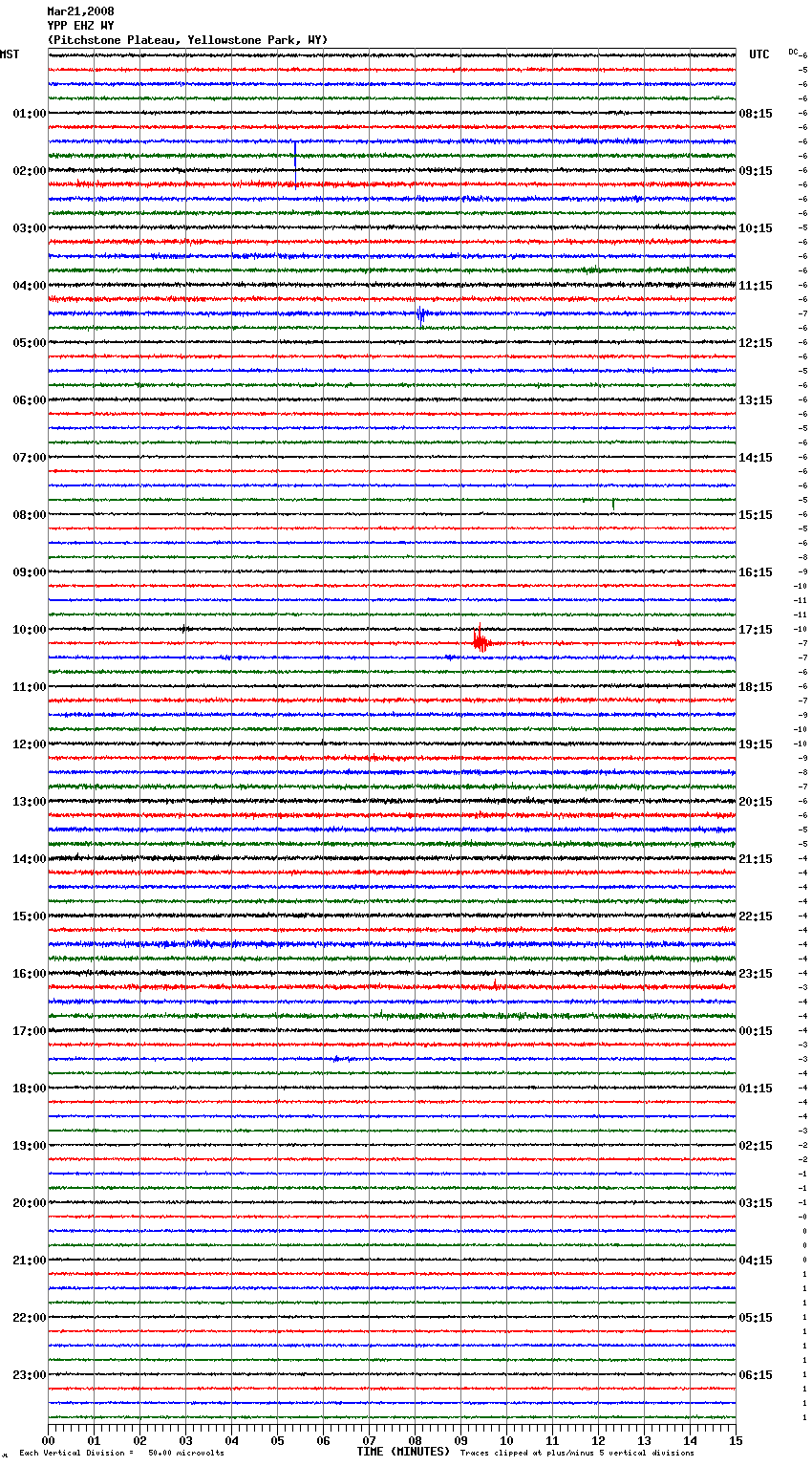812x1466 pixels.
Task: Click the date heading Mar21,2008
Action: pos(80,11)
